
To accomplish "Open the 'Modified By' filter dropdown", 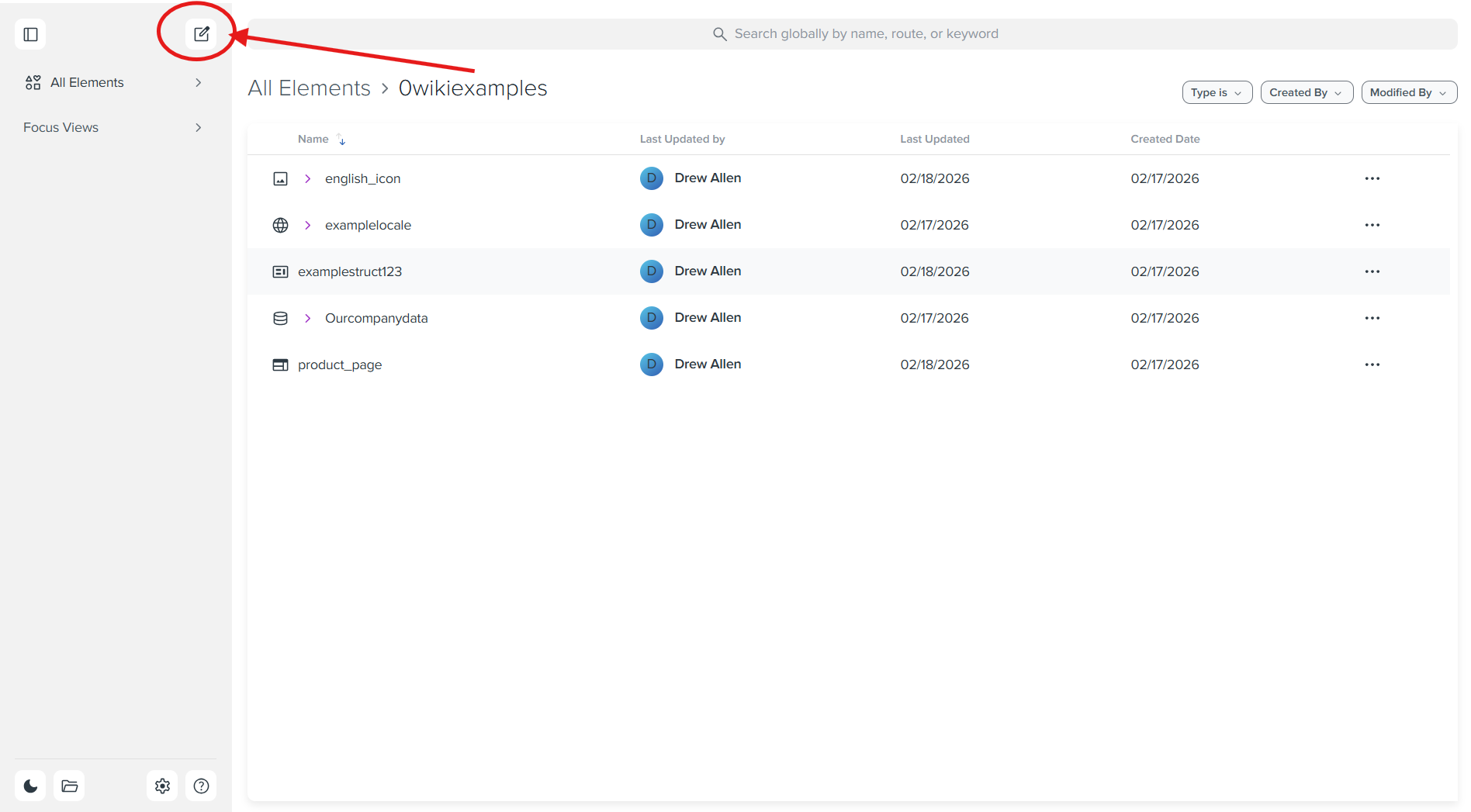I will coord(1408,92).
